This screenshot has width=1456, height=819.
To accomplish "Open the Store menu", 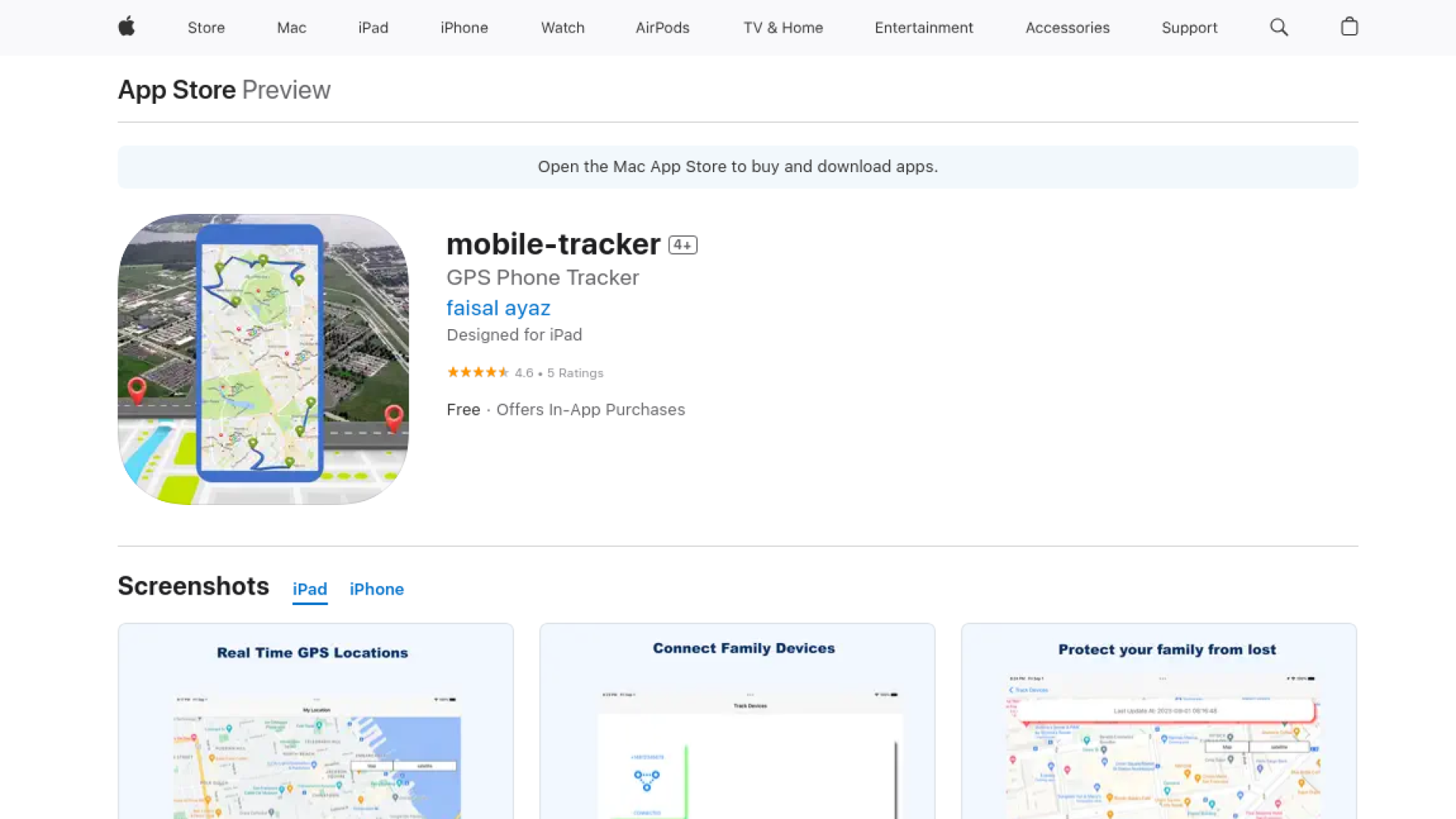I will [x=206, y=27].
